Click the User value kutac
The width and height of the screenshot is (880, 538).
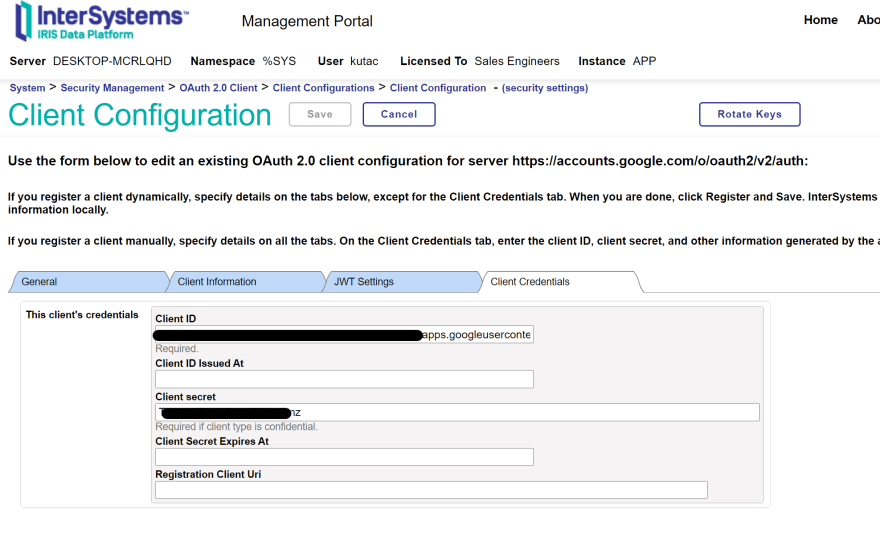coord(364,61)
